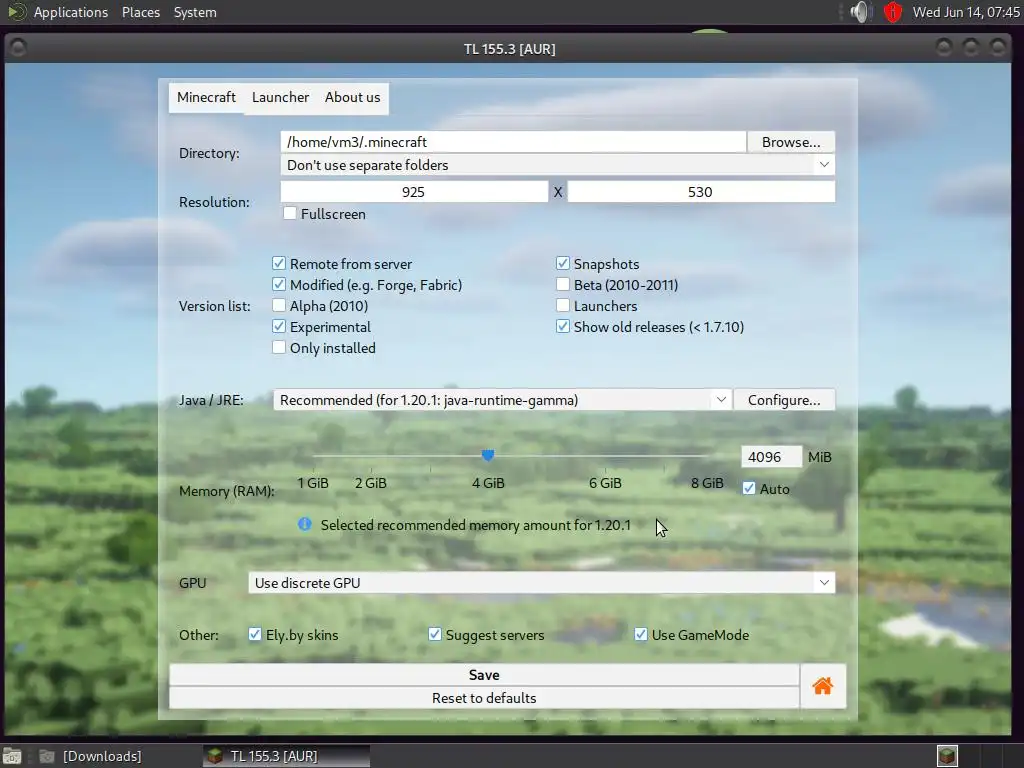Select TL 155.3 [AUR] taskbar entry
This screenshot has width=1024, height=768.
(x=287, y=756)
